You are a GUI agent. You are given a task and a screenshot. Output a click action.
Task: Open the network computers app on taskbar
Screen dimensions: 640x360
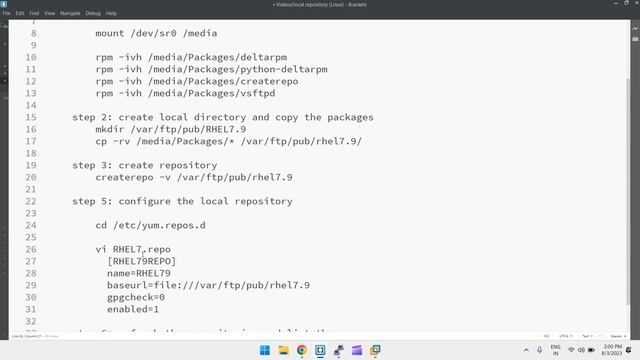pyautogui.click(x=338, y=350)
